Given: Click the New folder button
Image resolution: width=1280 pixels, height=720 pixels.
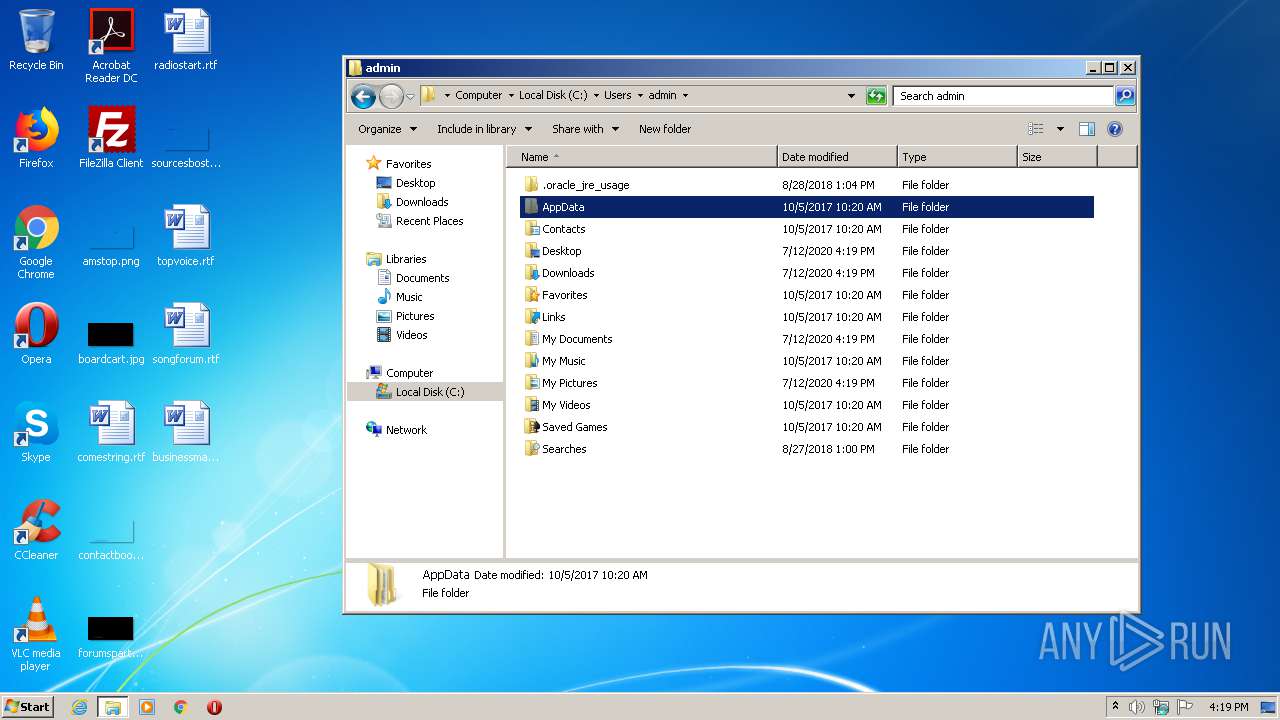Looking at the screenshot, I should point(665,129).
